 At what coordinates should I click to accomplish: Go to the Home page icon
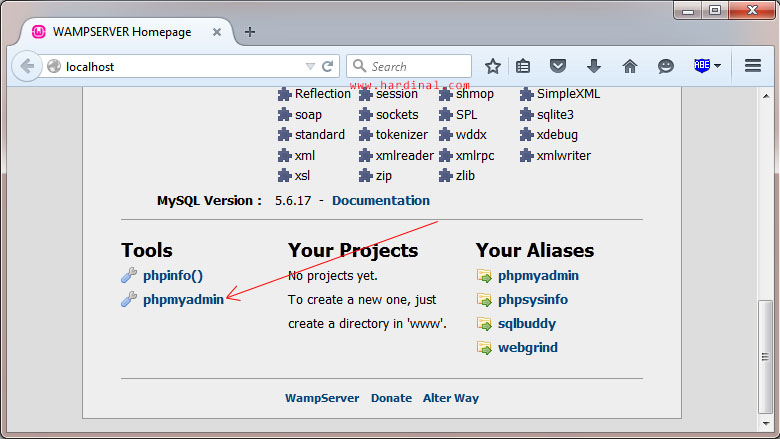point(630,66)
